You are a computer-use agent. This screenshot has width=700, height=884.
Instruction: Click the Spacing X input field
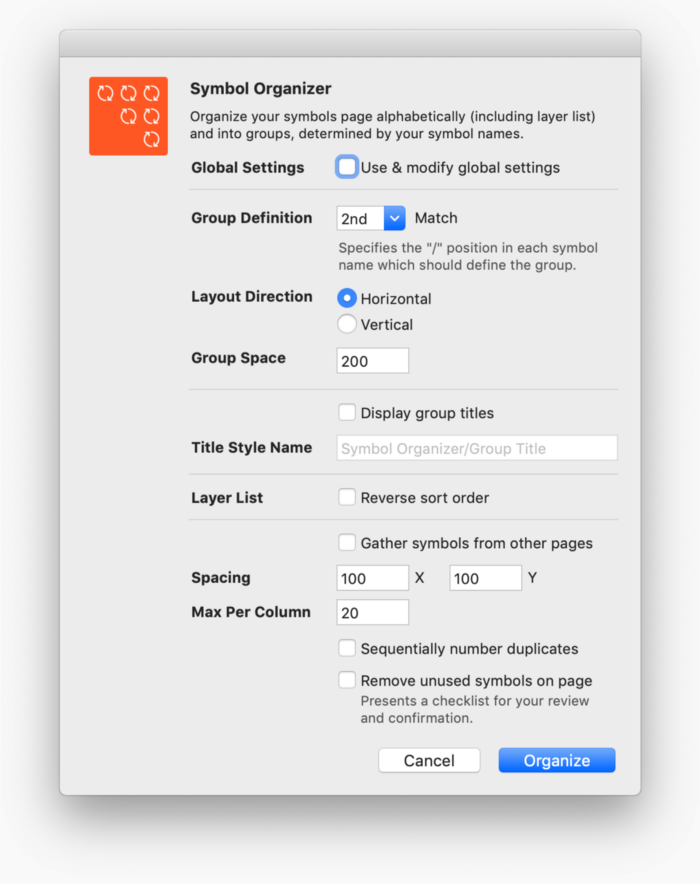tap(373, 578)
